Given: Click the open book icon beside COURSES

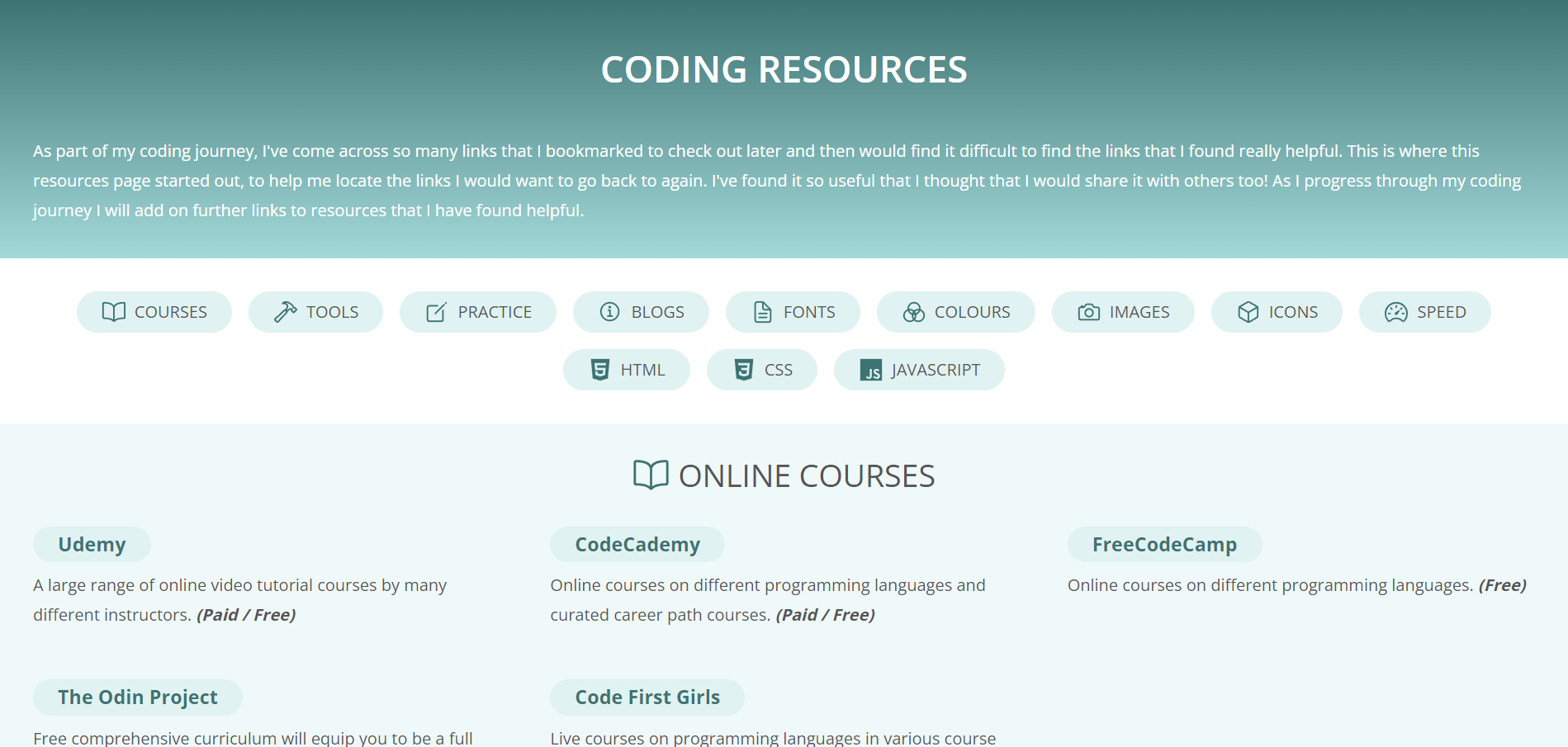Looking at the screenshot, I should [114, 312].
